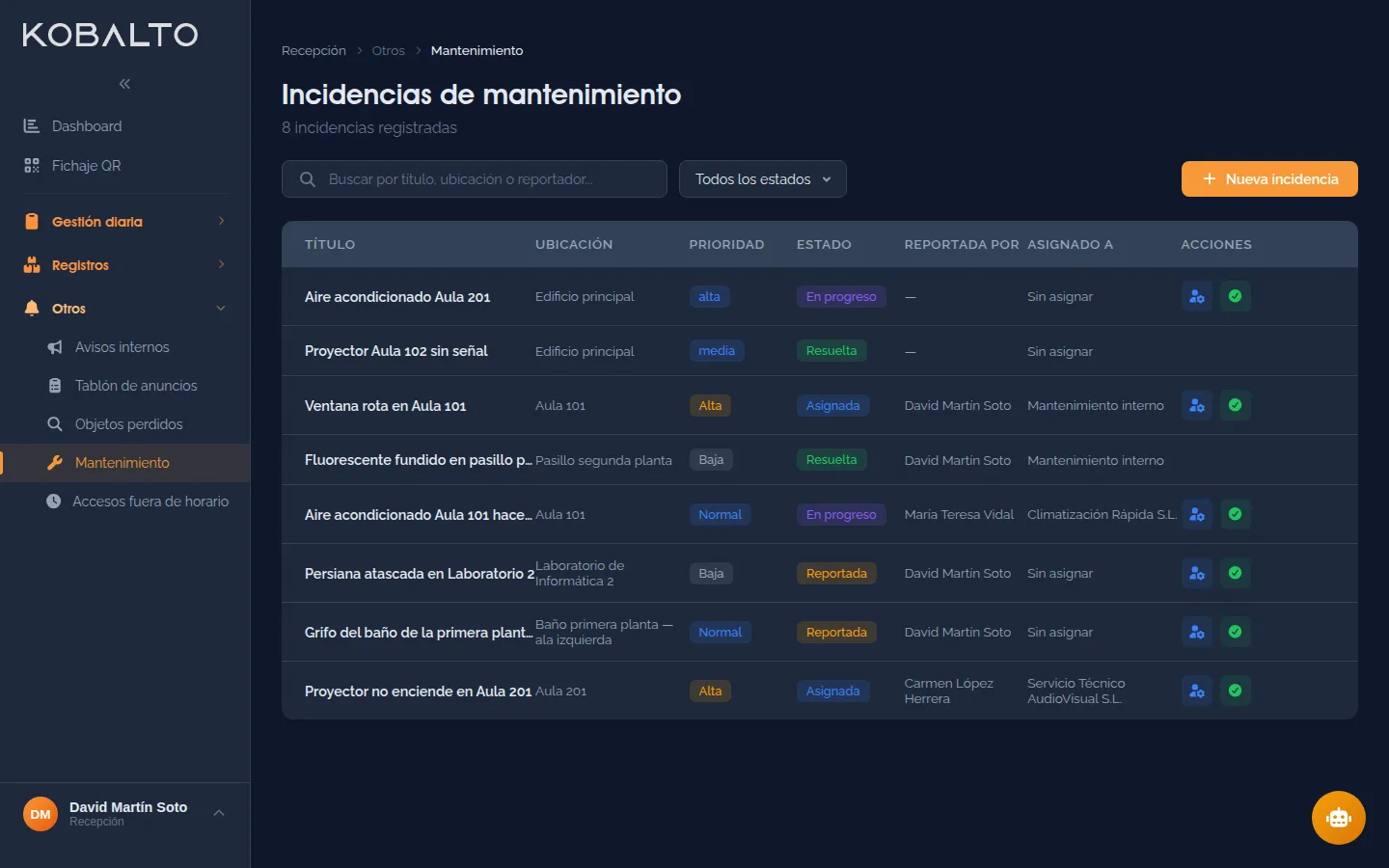Click the Objetos perdidos magnifier icon
Screen dimensions: 1389x868
click(x=55, y=424)
